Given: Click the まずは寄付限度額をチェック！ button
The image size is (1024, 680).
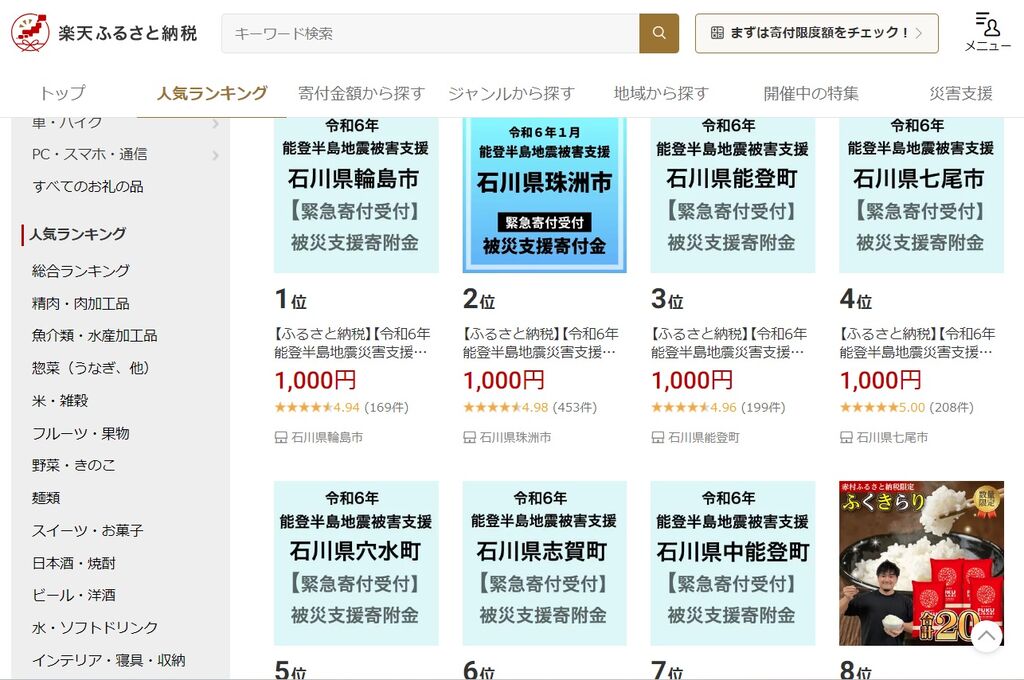Looking at the screenshot, I should coord(816,33).
